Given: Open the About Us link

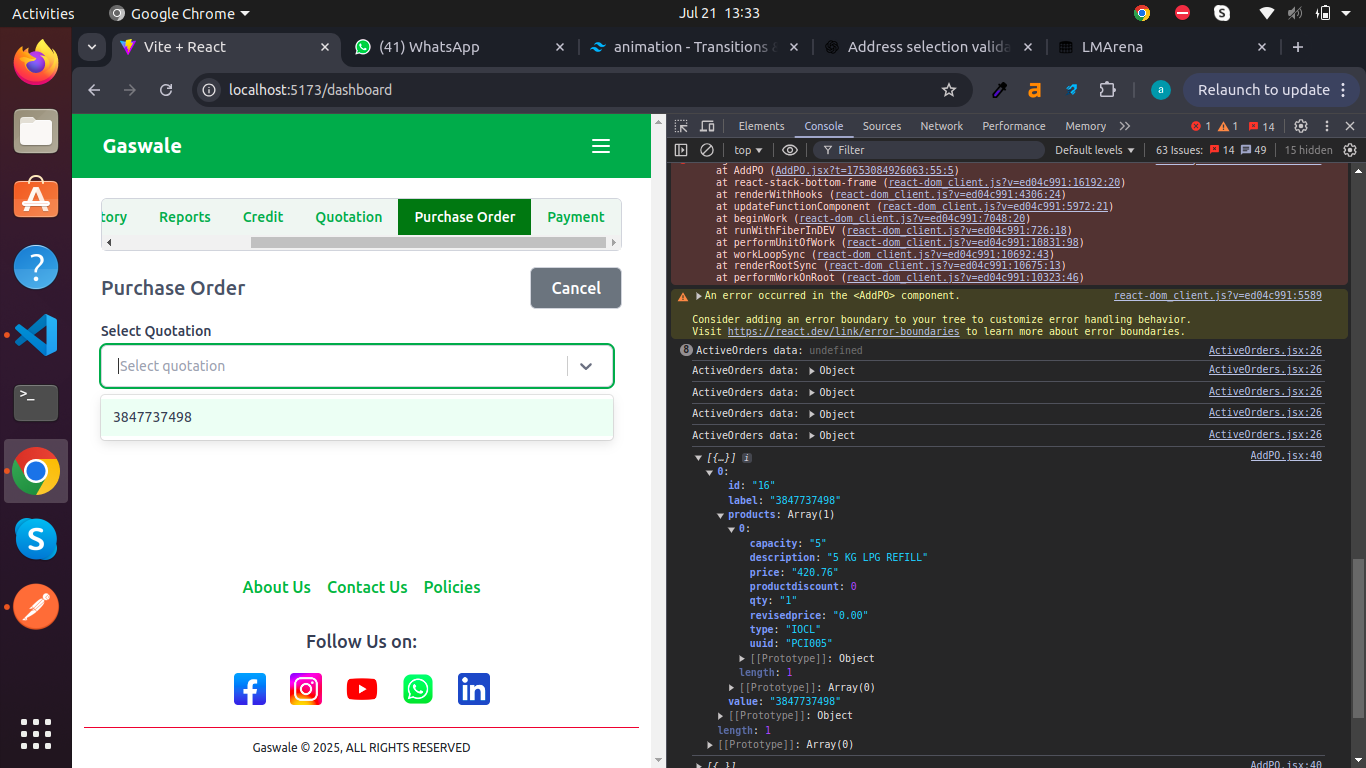Looking at the screenshot, I should [x=277, y=587].
